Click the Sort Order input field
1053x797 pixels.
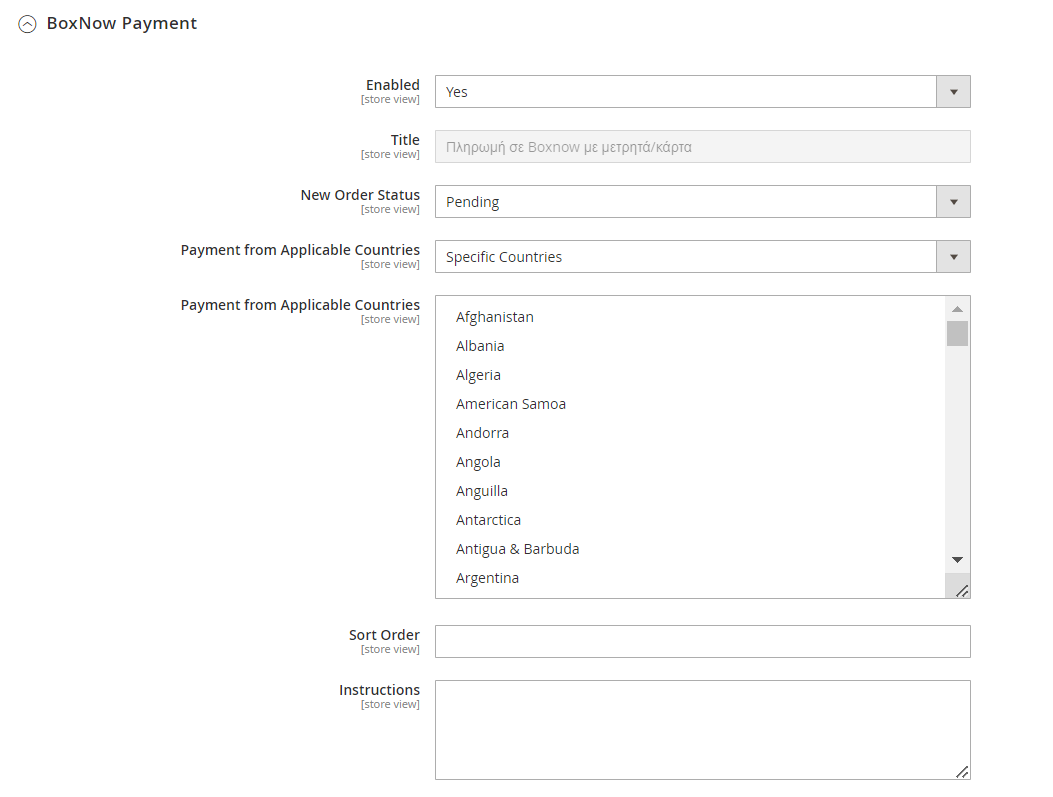tap(702, 642)
